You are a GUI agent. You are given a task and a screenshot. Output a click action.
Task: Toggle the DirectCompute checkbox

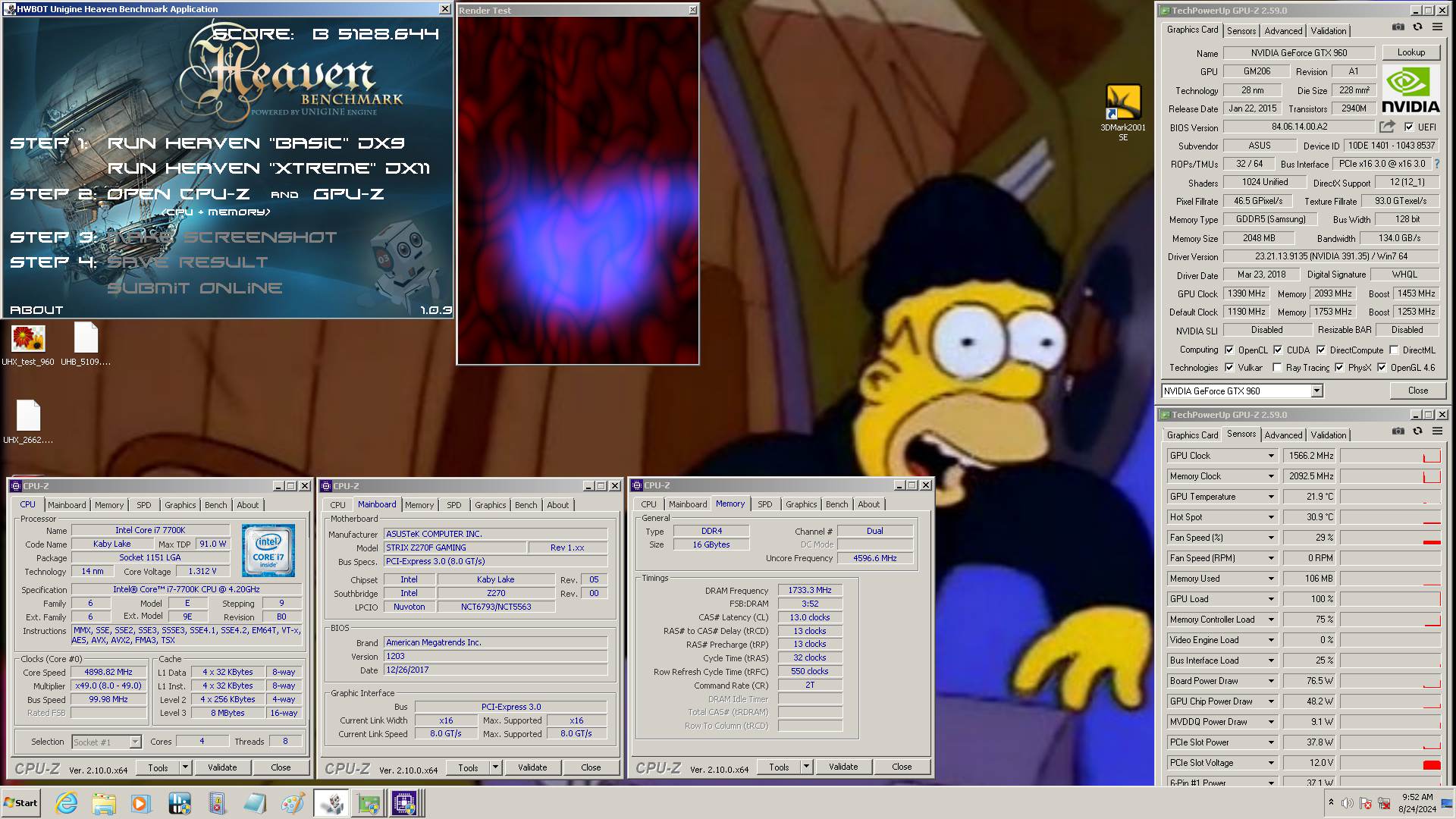(1321, 350)
